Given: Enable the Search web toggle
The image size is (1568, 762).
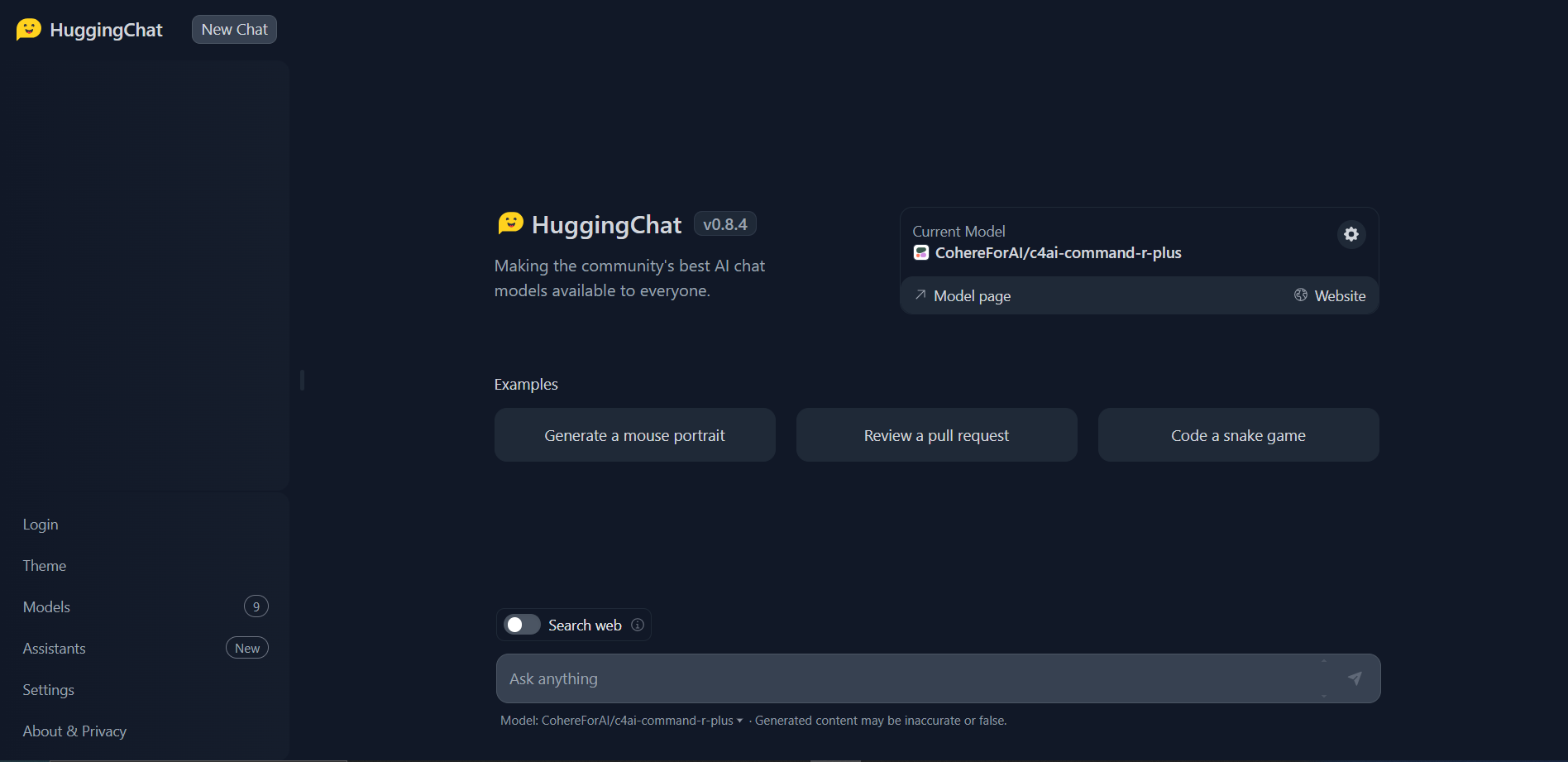Looking at the screenshot, I should (x=522, y=624).
